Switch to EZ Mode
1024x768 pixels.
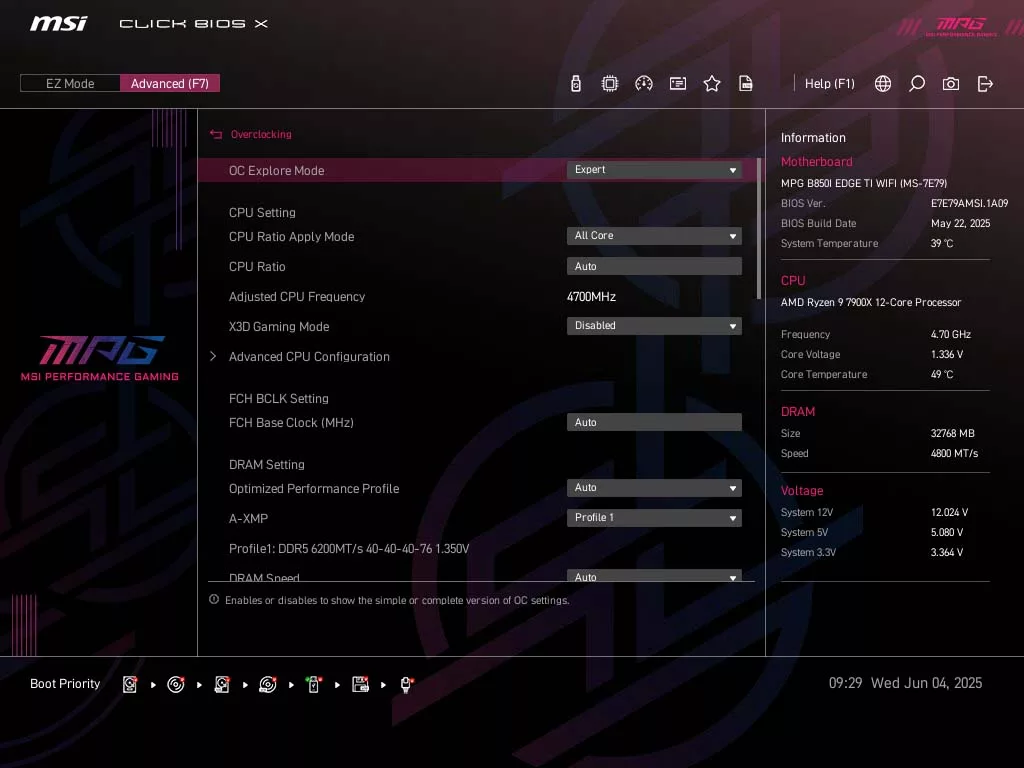click(x=70, y=84)
